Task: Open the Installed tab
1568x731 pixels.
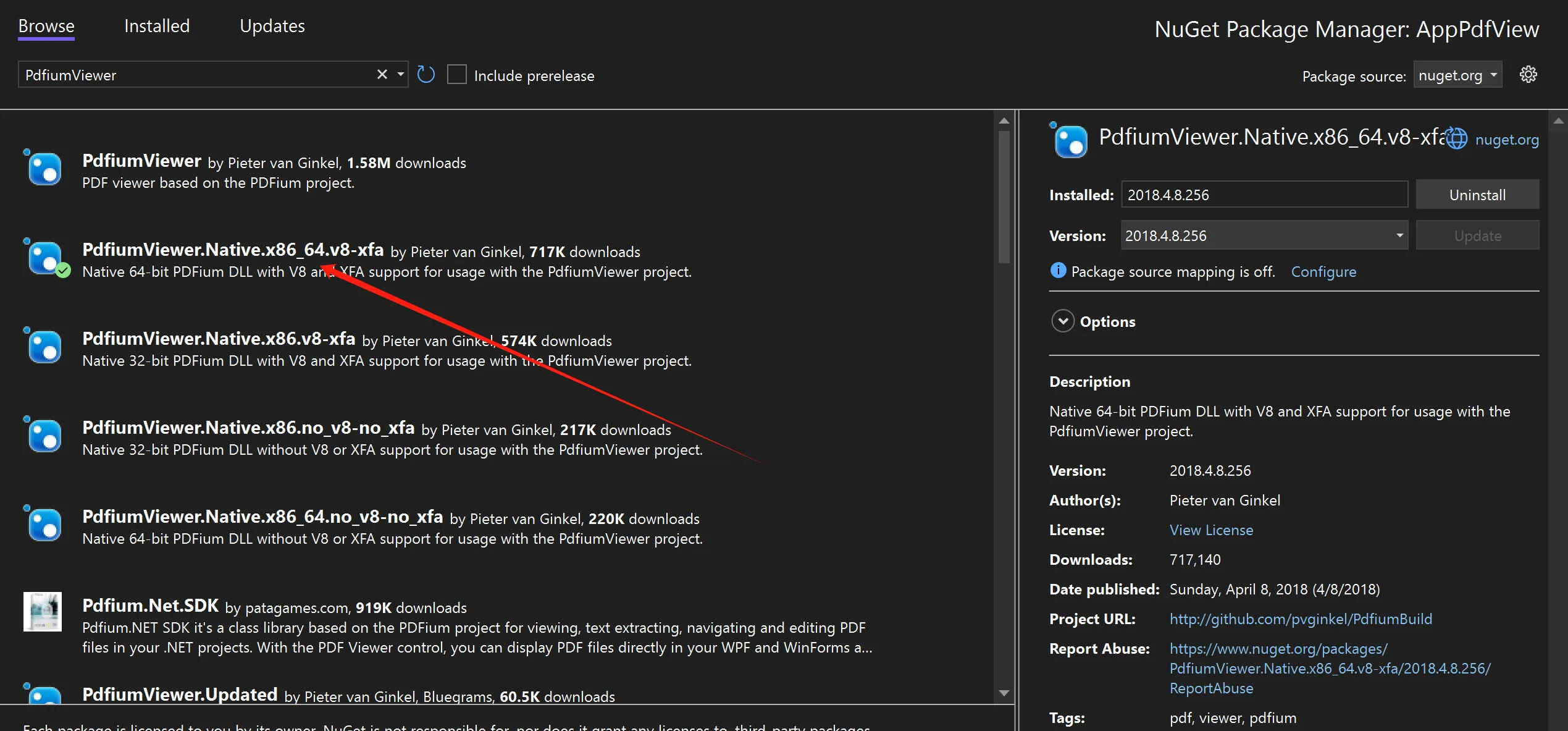Action: point(157,26)
